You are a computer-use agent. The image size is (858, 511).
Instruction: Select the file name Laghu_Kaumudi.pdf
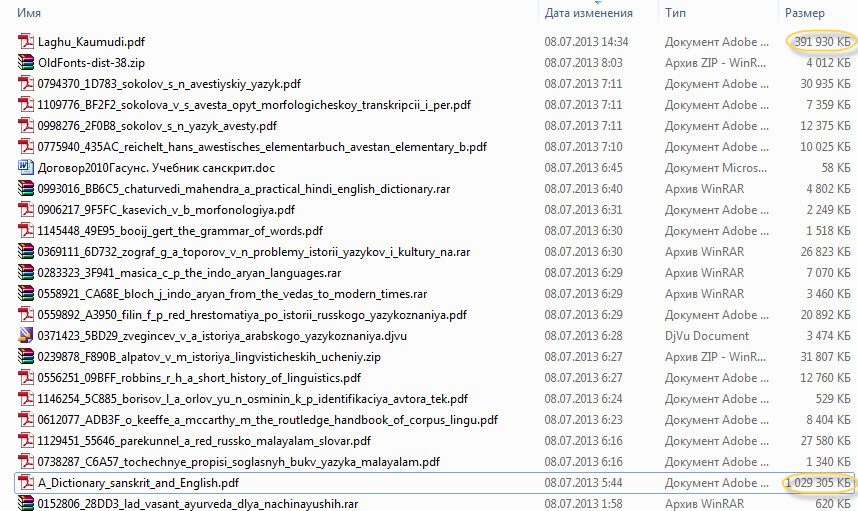point(91,42)
